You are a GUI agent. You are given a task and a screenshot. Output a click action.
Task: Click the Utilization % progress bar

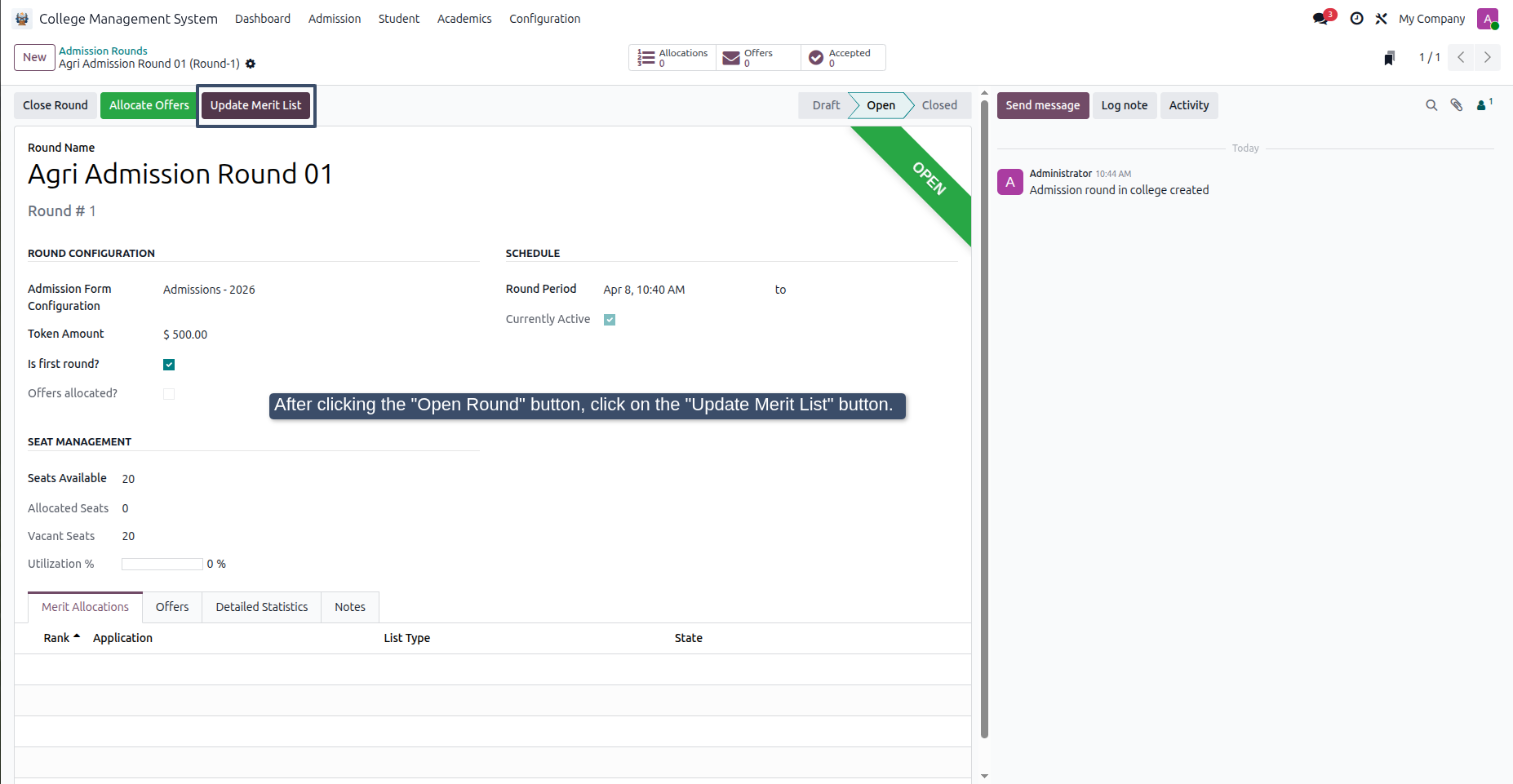(162, 565)
